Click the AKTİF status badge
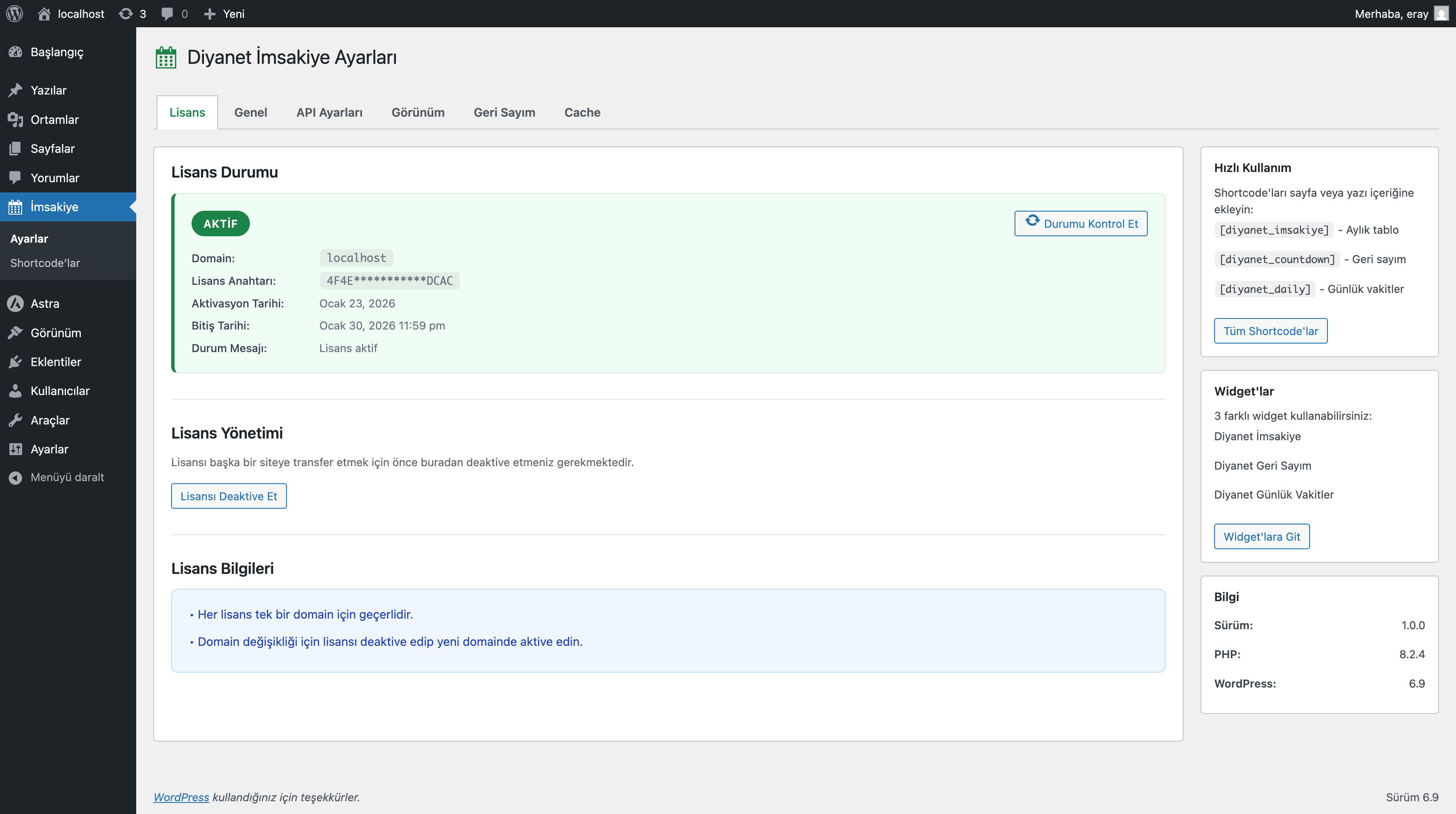Viewport: 1456px width, 814px height. pyautogui.click(x=221, y=223)
